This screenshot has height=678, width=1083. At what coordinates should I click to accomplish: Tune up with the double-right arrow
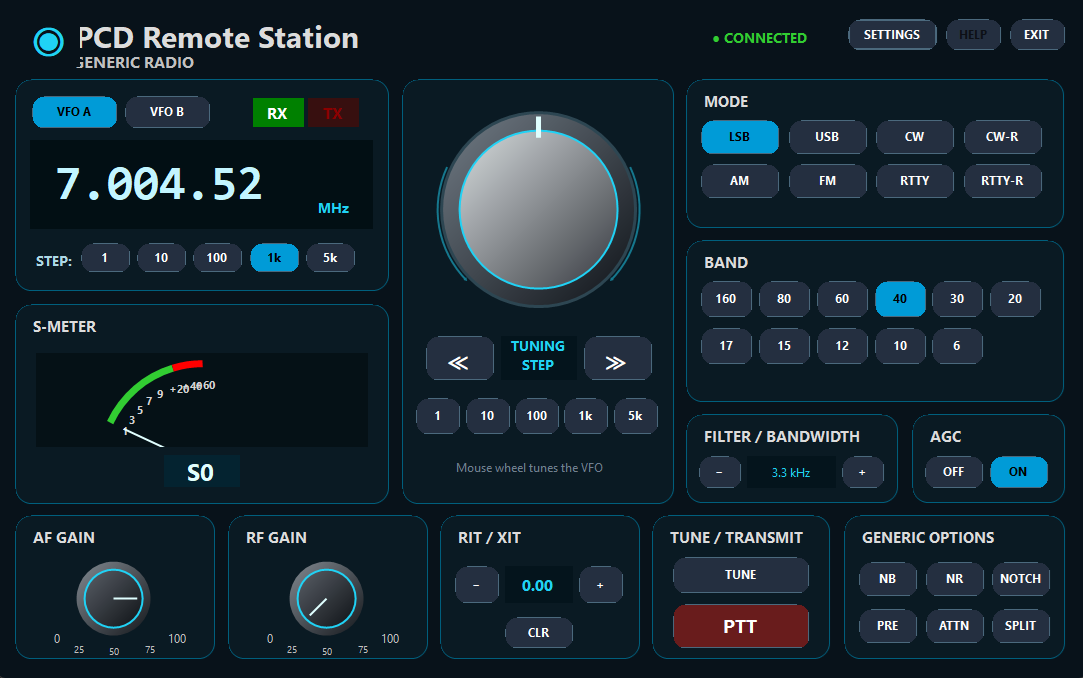(x=617, y=358)
